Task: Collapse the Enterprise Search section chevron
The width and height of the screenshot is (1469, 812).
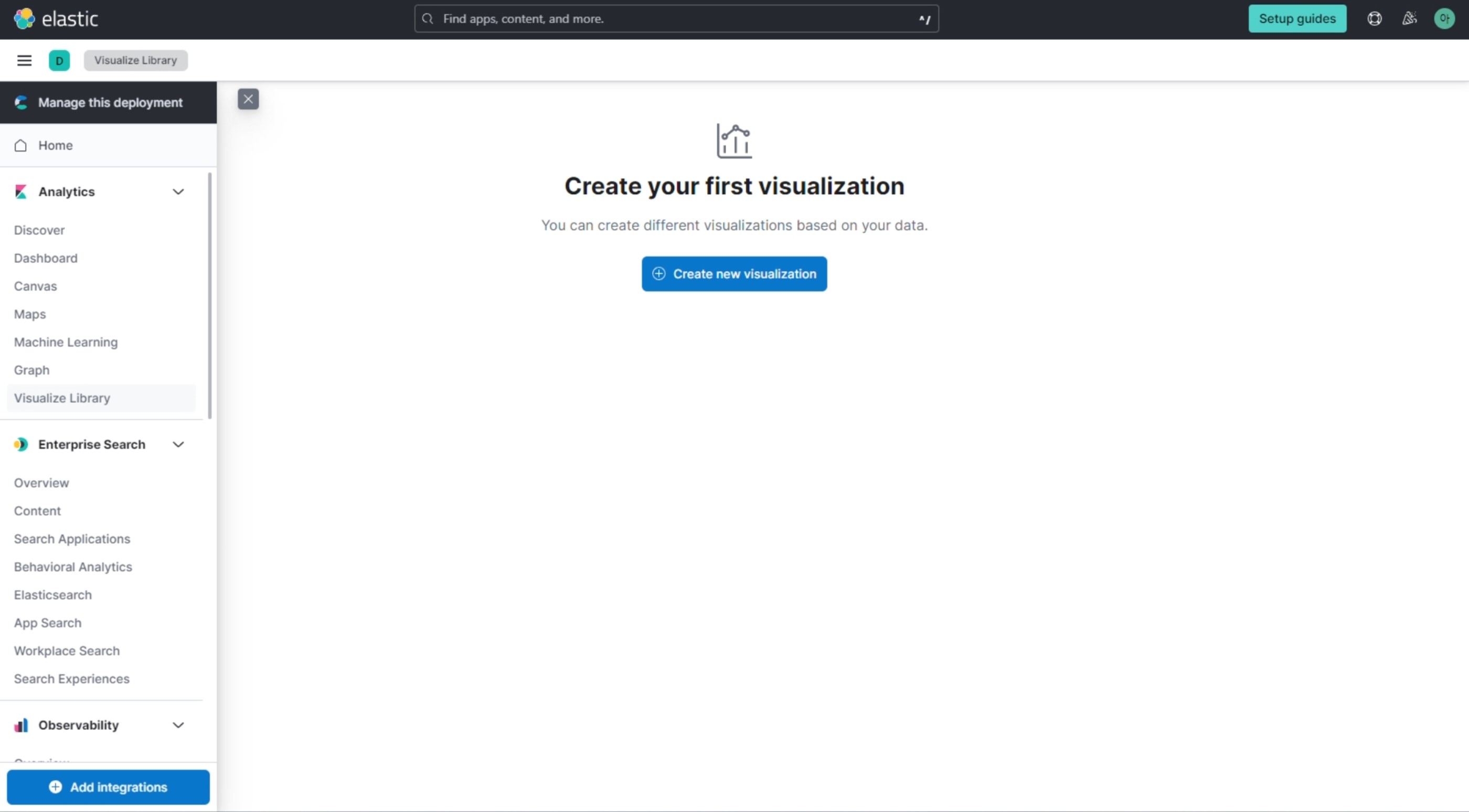Action: click(178, 444)
